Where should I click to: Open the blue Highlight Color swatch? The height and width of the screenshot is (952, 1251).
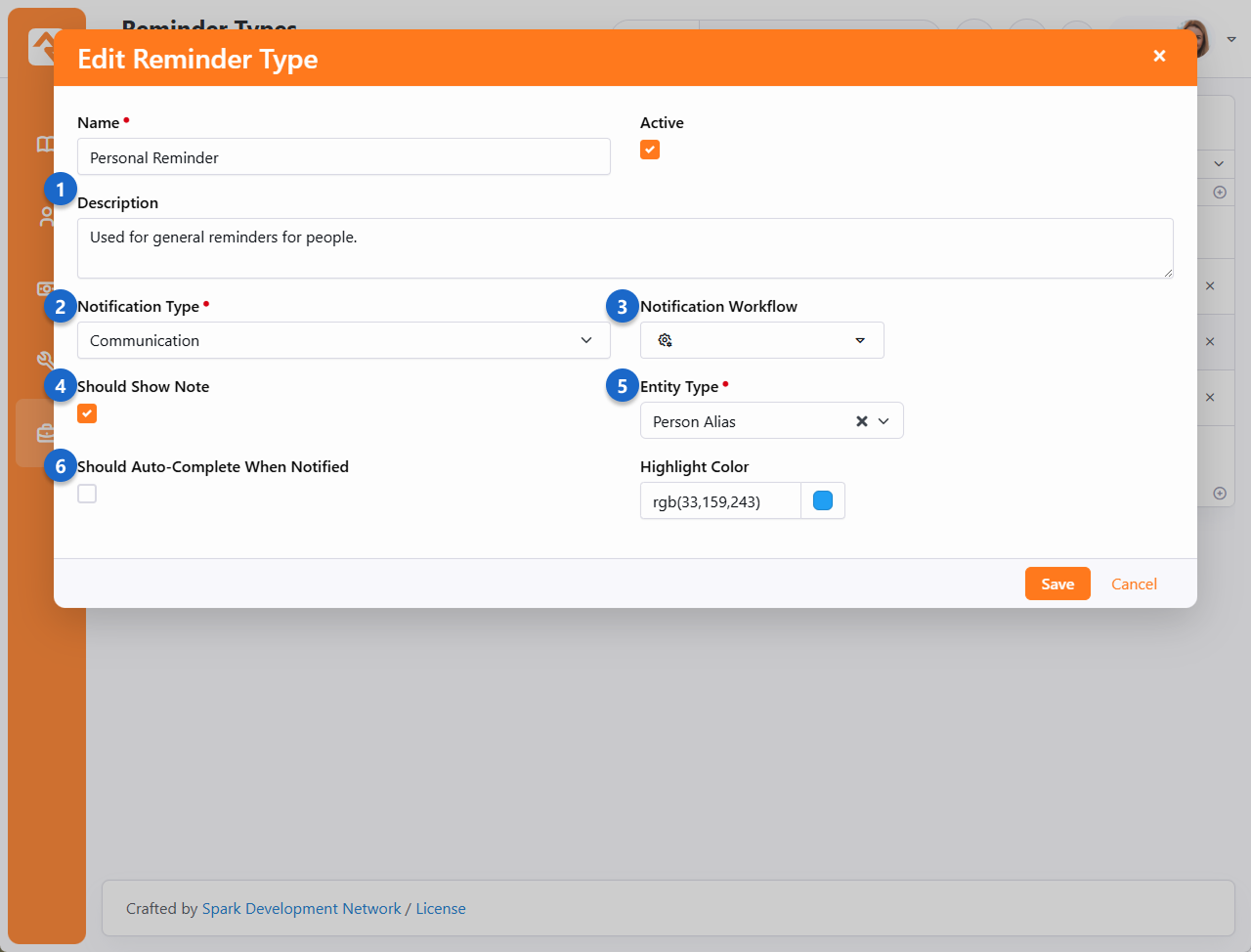(823, 500)
